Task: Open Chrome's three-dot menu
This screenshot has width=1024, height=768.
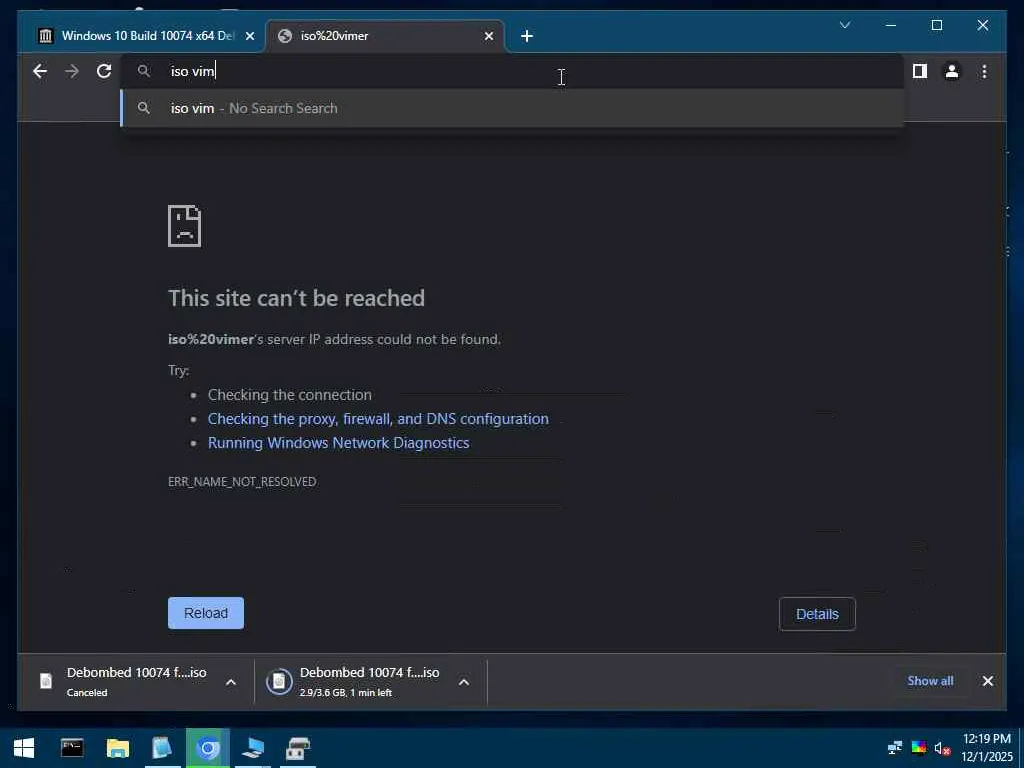Action: tap(984, 71)
